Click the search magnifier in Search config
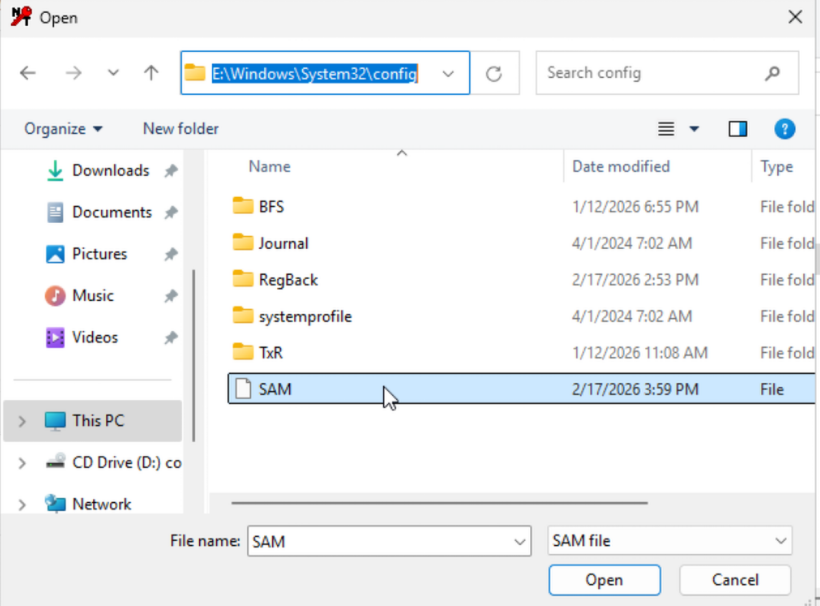The width and height of the screenshot is (820, 606). point(771,73)
